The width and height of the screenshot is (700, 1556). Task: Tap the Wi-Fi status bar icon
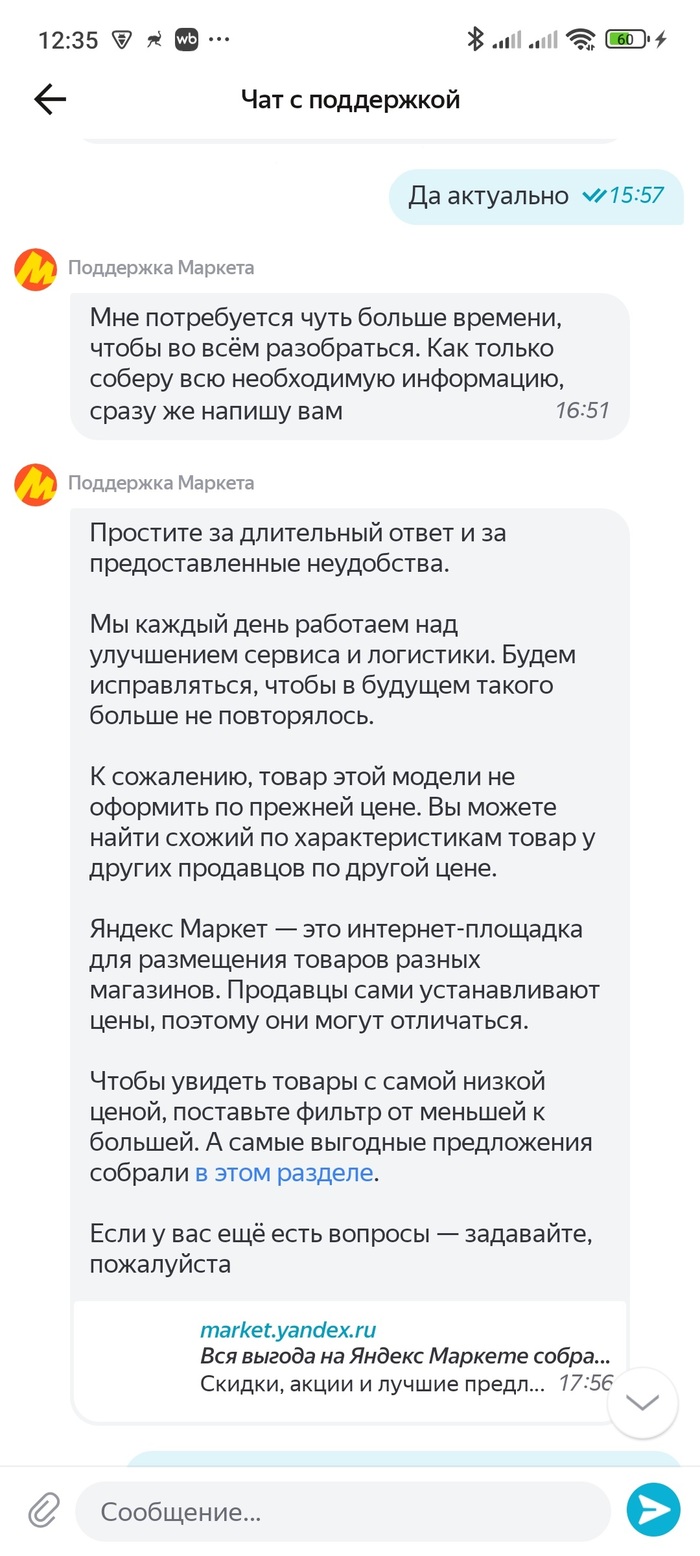[x=580, y=40]
